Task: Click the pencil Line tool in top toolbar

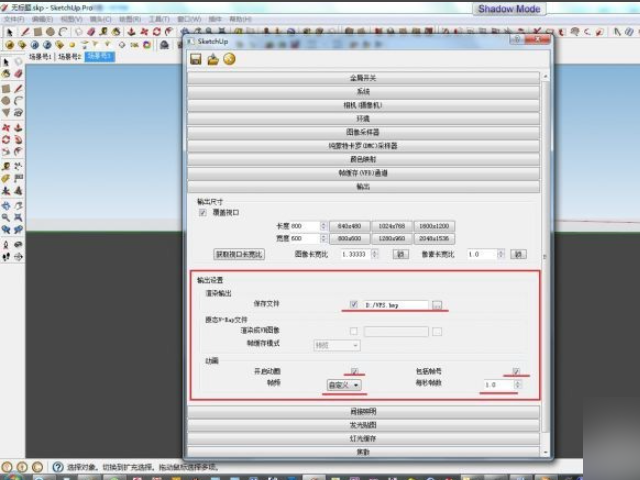Action: (x=25, y=31)
